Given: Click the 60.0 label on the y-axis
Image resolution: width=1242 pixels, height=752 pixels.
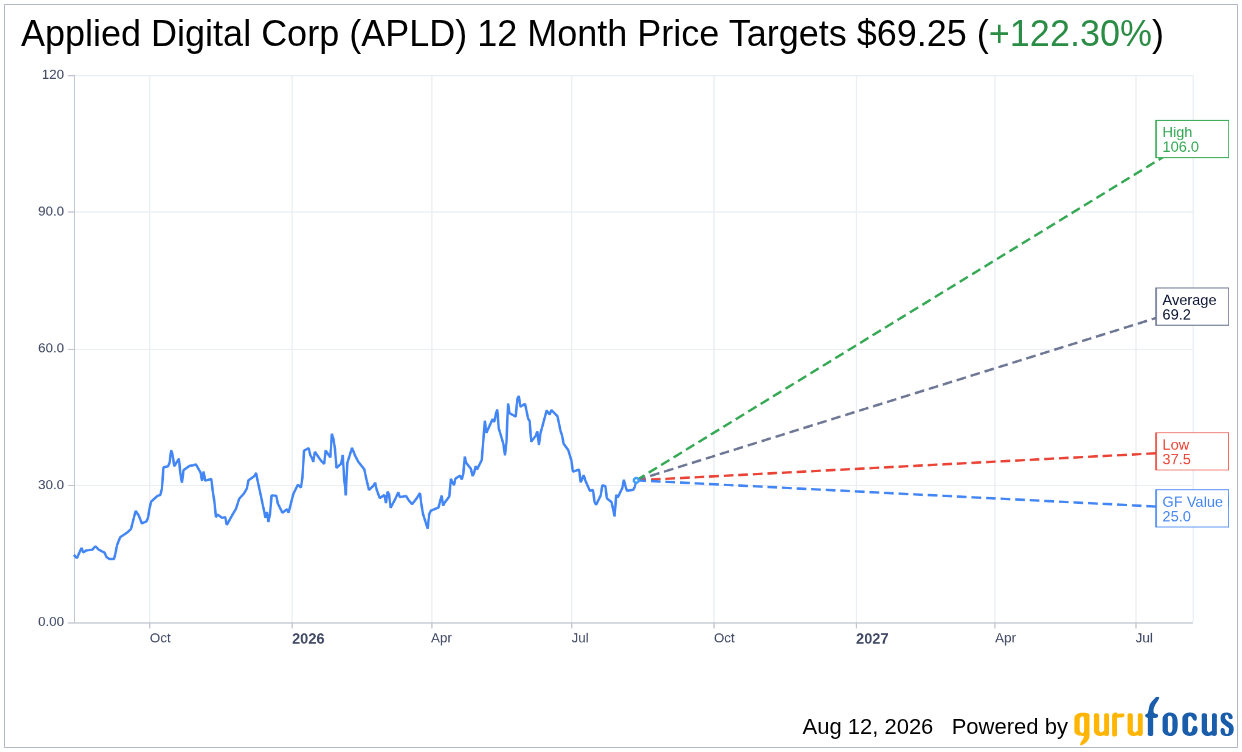Looking at the screenshot, I should [x=51, y=349].
